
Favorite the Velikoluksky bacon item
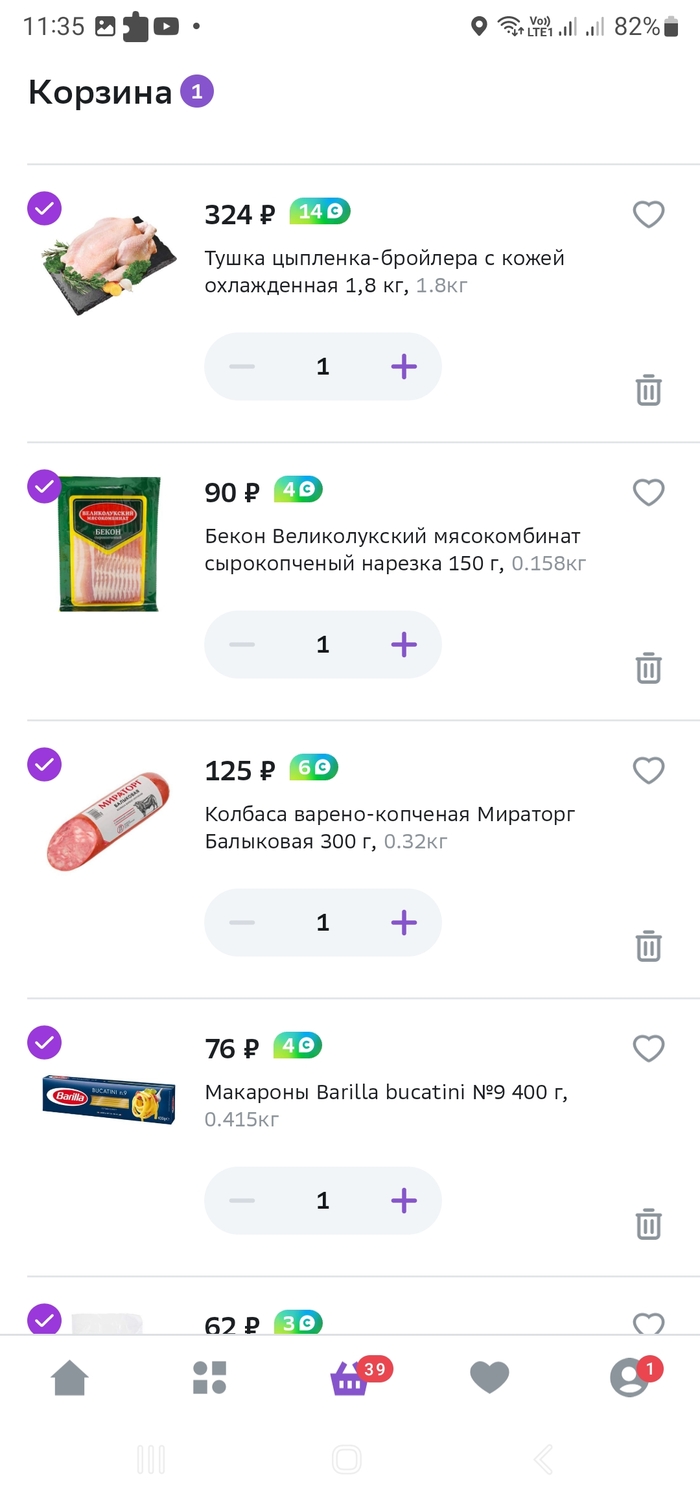(x=649, y=492)
